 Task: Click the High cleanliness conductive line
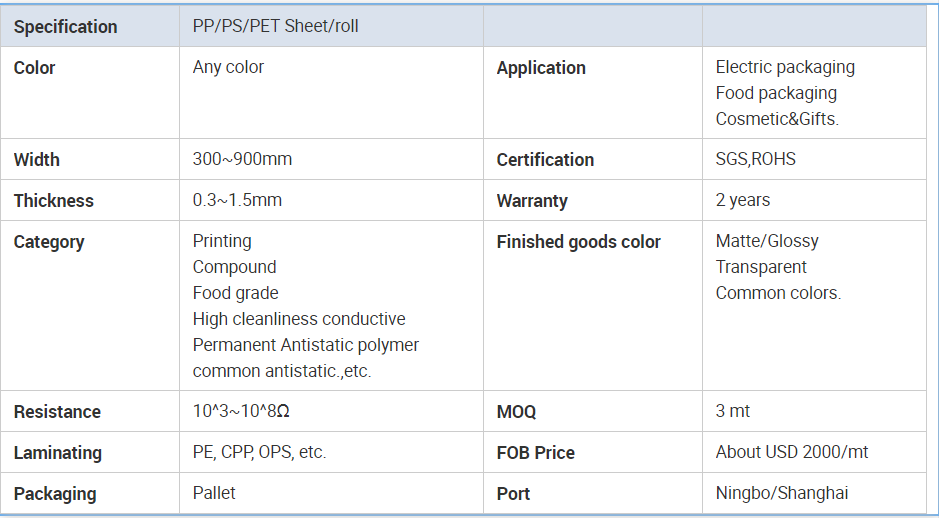(x=299, y=319)
